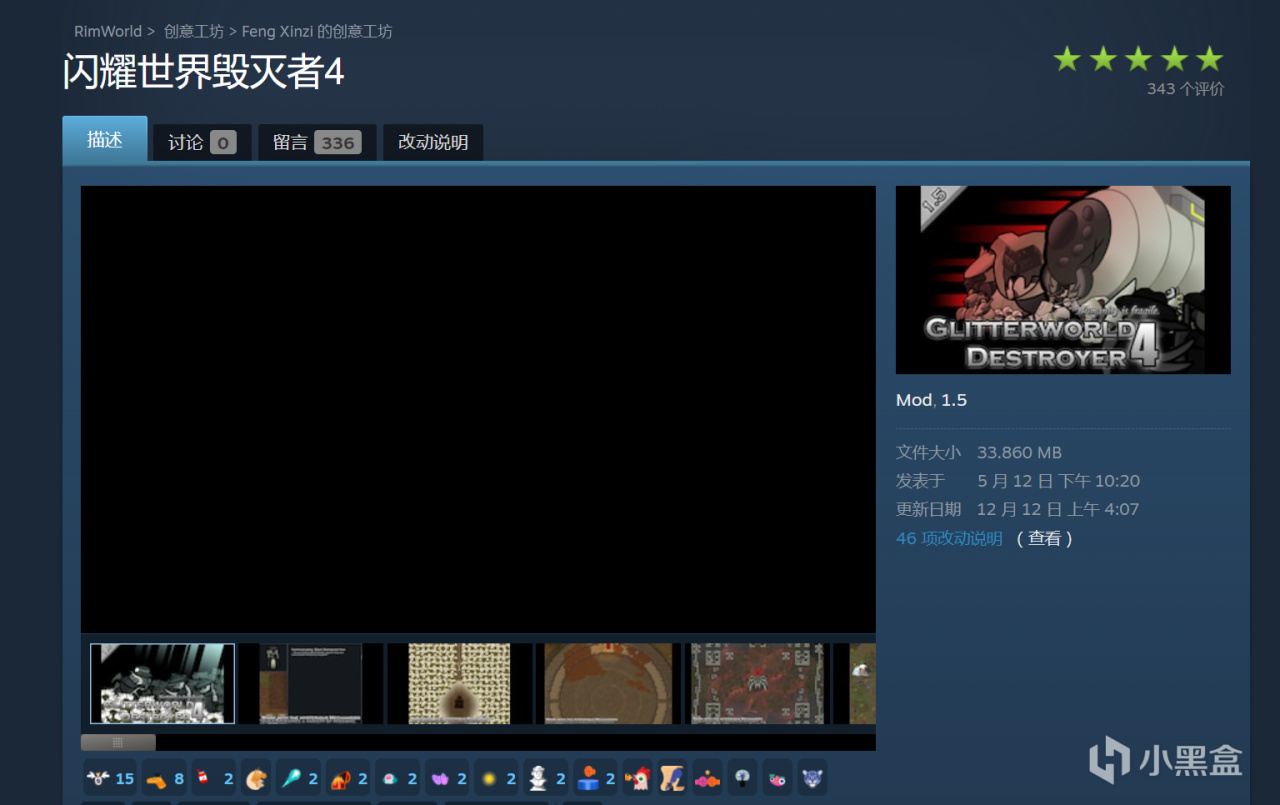
Task: Switch to the 讨论 tab
Action: [x=201, y=142]
